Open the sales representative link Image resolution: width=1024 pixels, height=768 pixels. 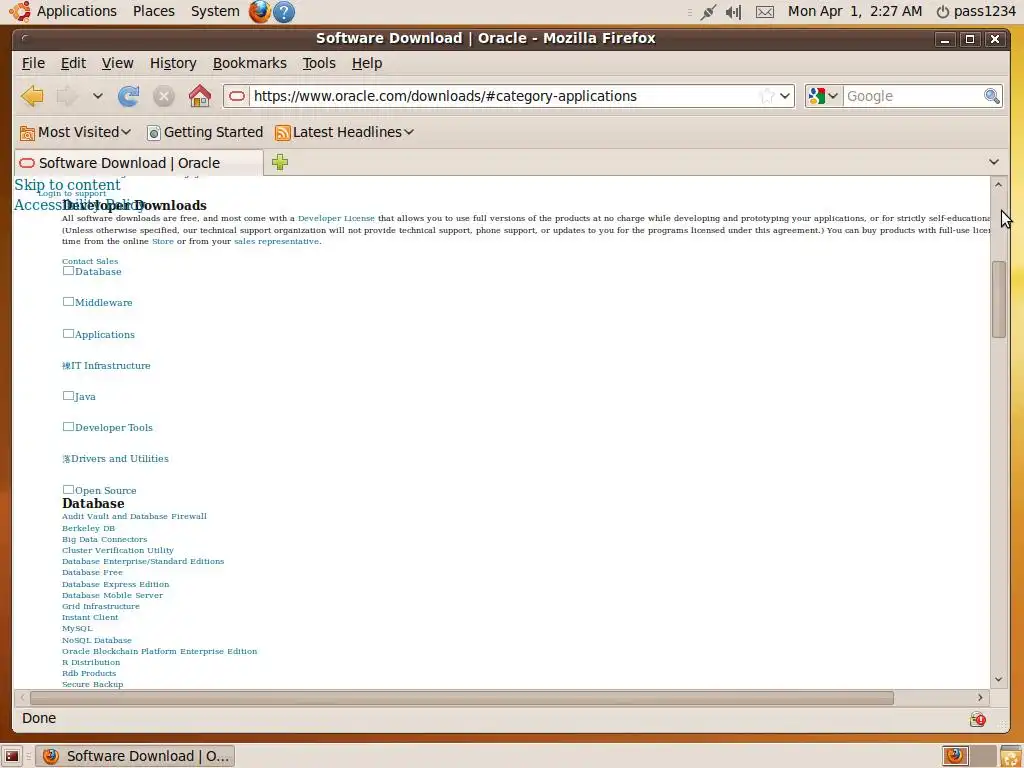tap(277, 241)
